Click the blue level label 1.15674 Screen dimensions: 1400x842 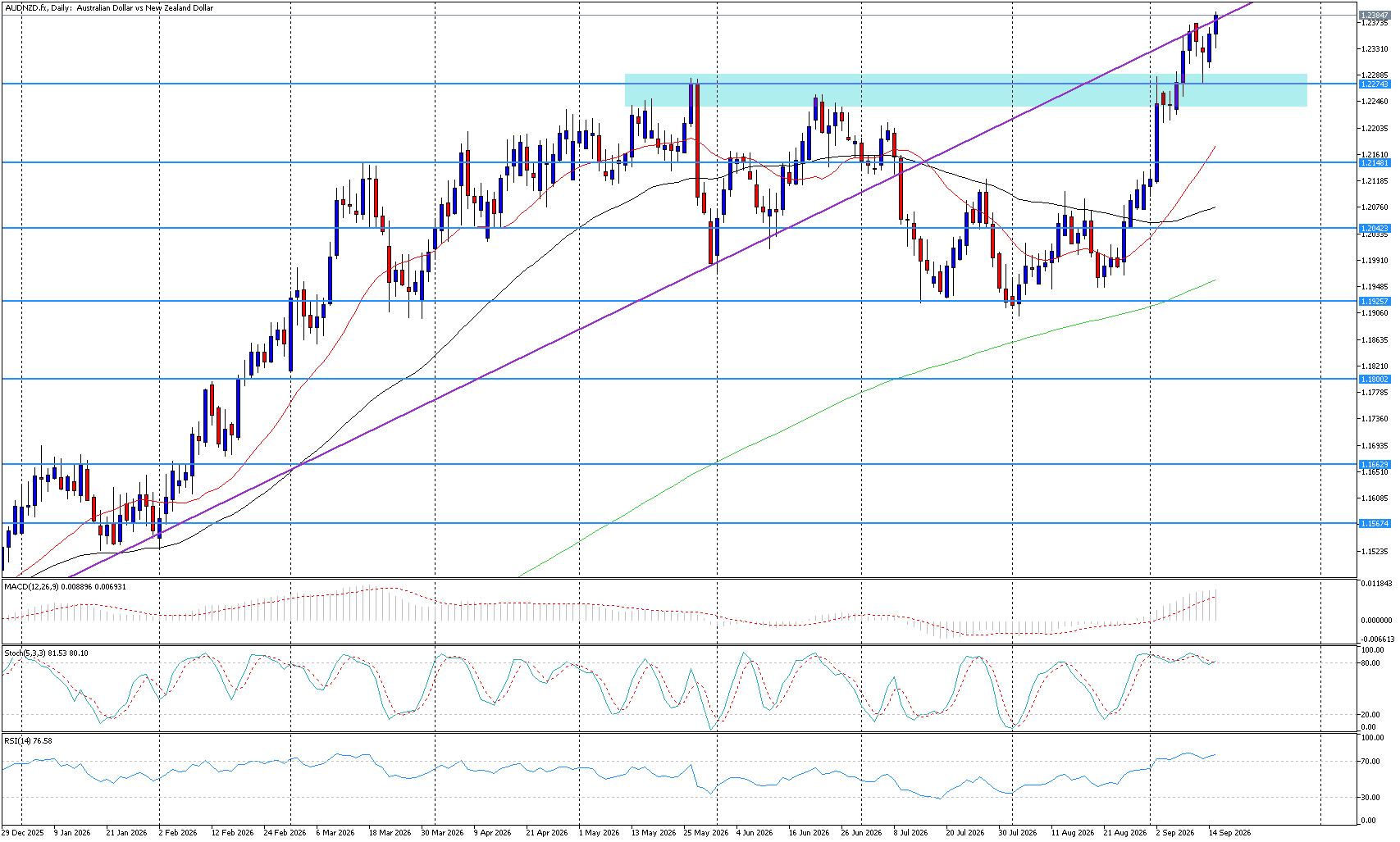[x=1375, y=524]
